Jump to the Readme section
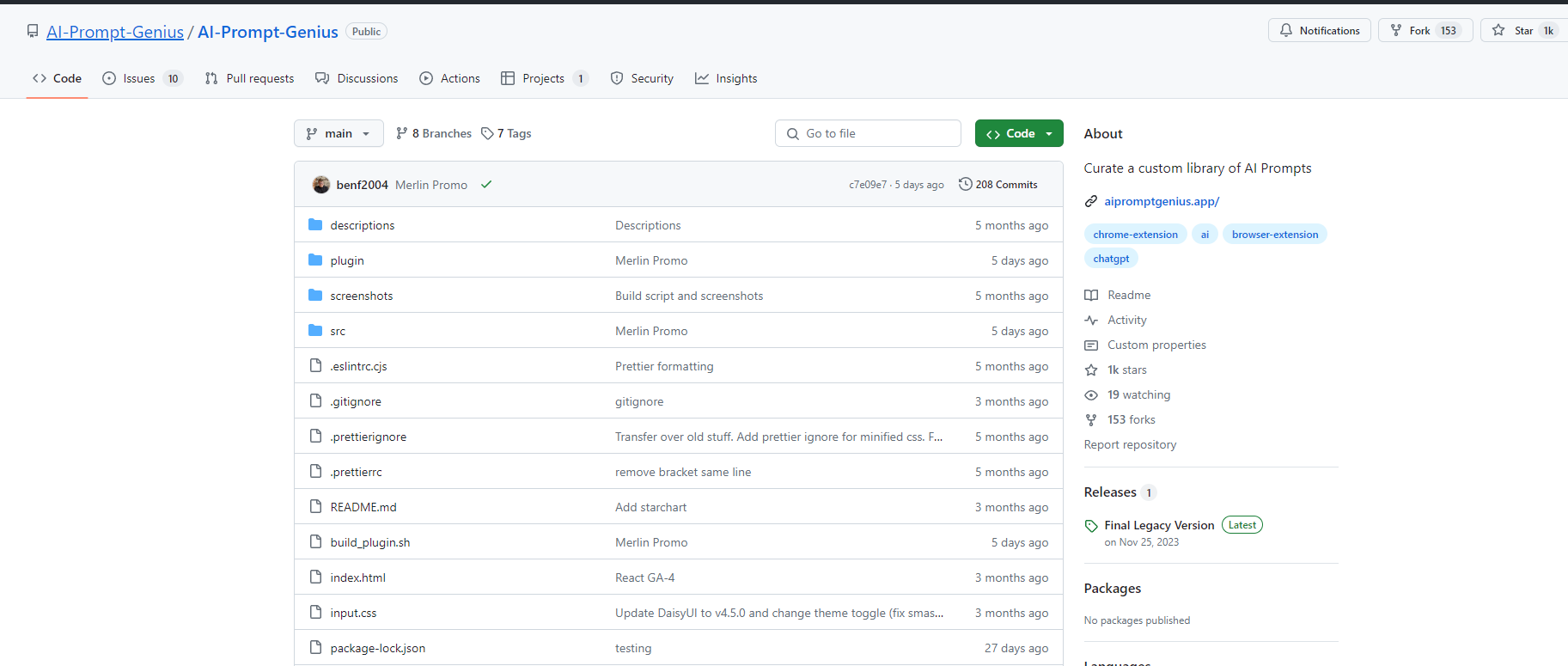1568x666 pixels. [x=1119, y=295]
